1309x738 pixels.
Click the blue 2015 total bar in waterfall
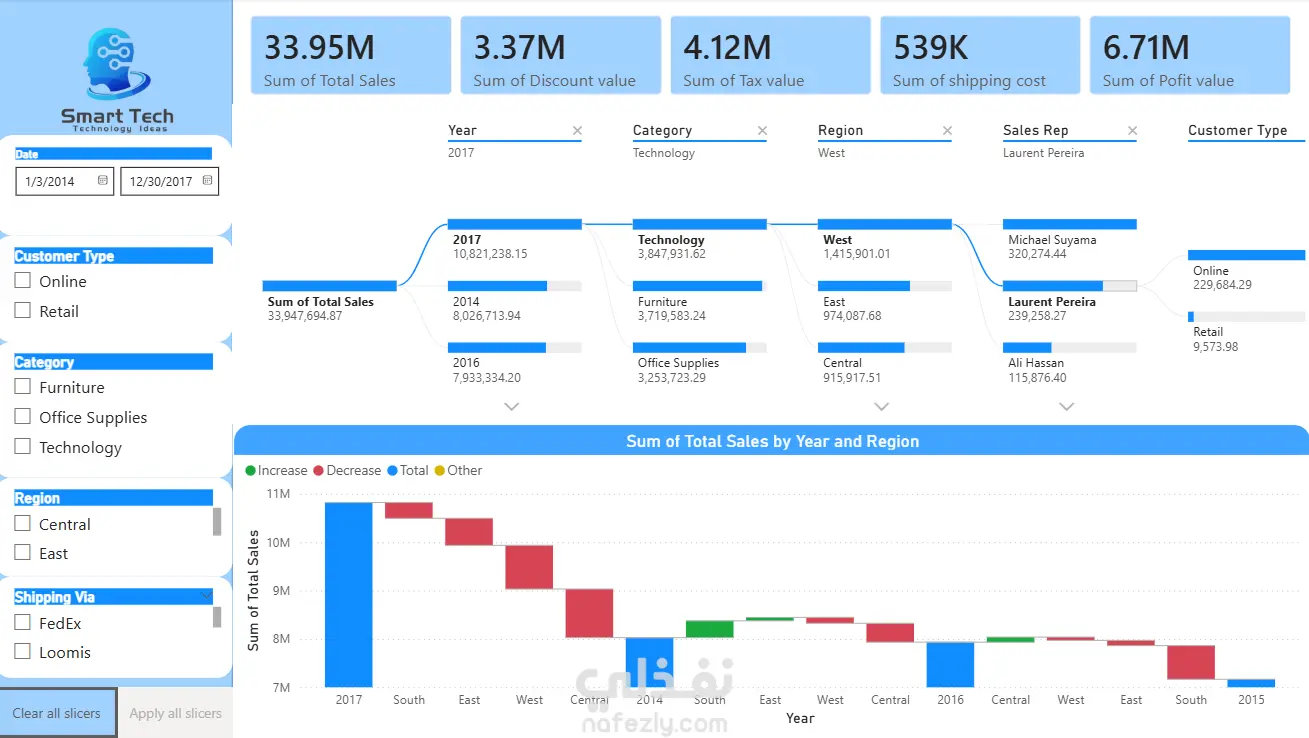(1251, 683)
